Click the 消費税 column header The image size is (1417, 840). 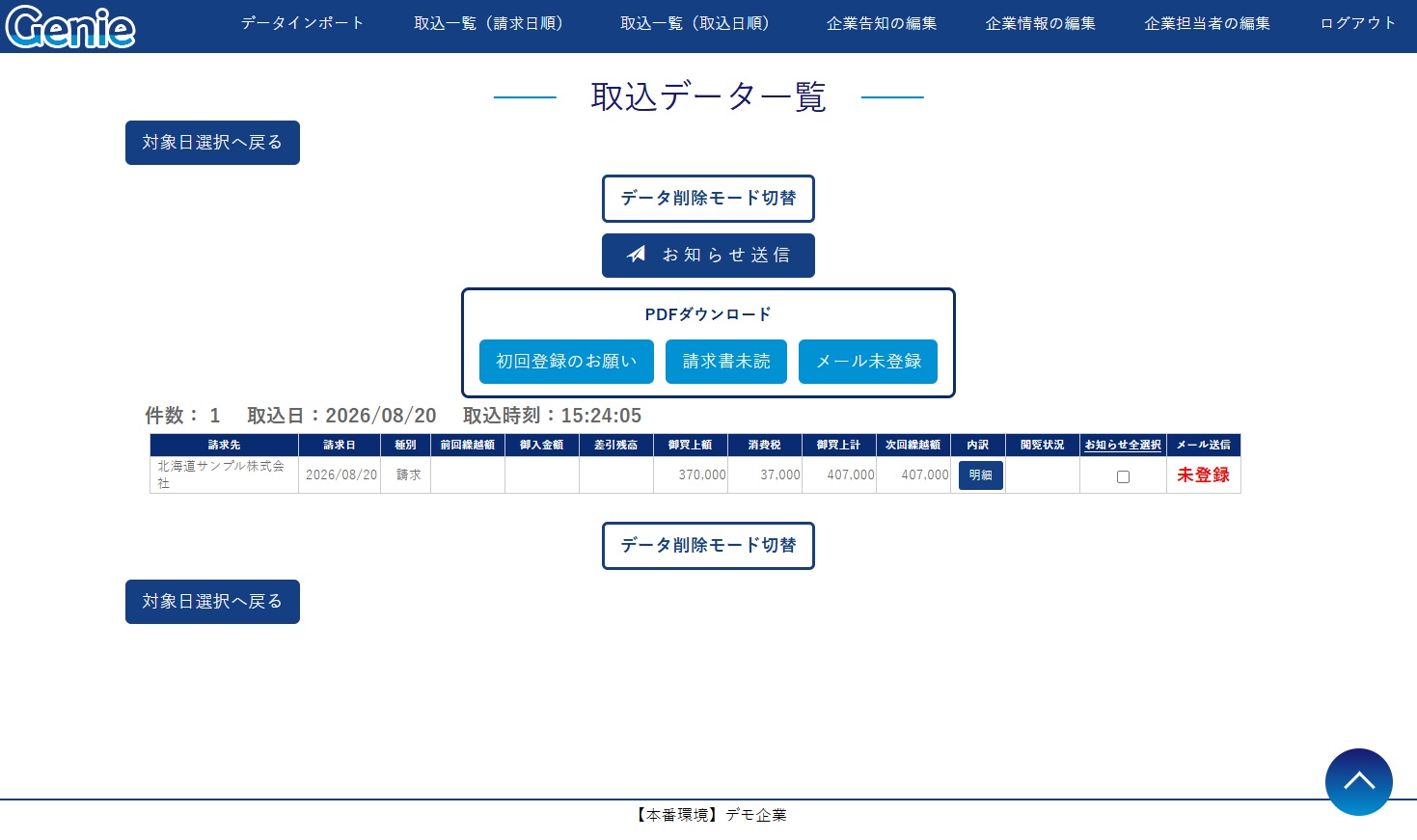click(765, 445)
